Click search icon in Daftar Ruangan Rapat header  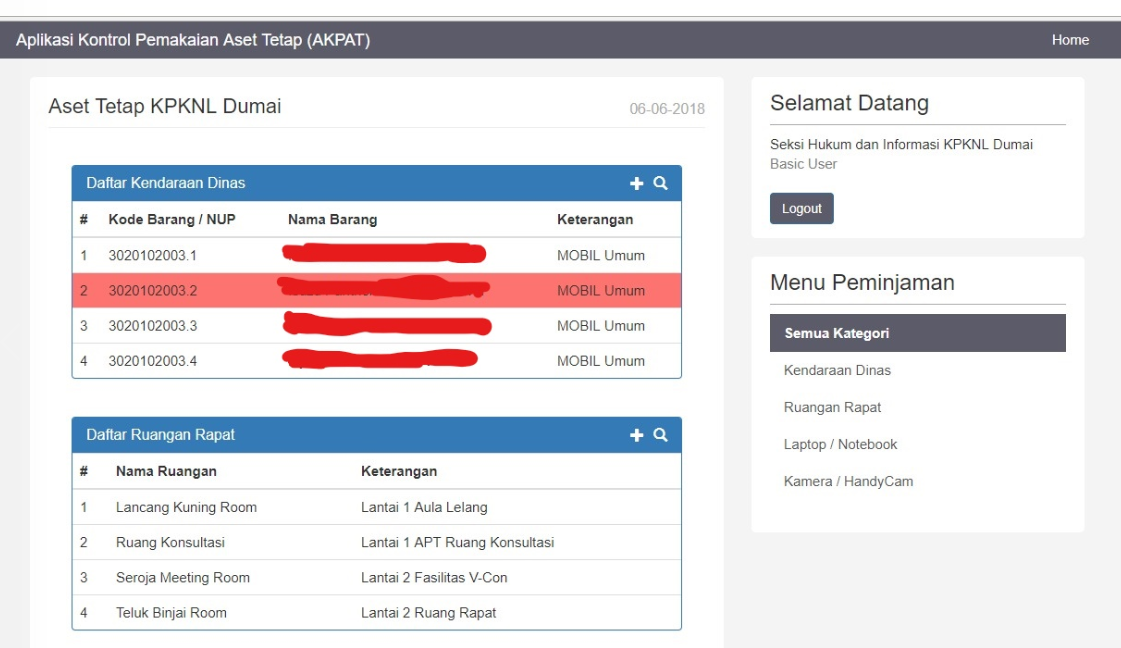(x=660, y=435)
